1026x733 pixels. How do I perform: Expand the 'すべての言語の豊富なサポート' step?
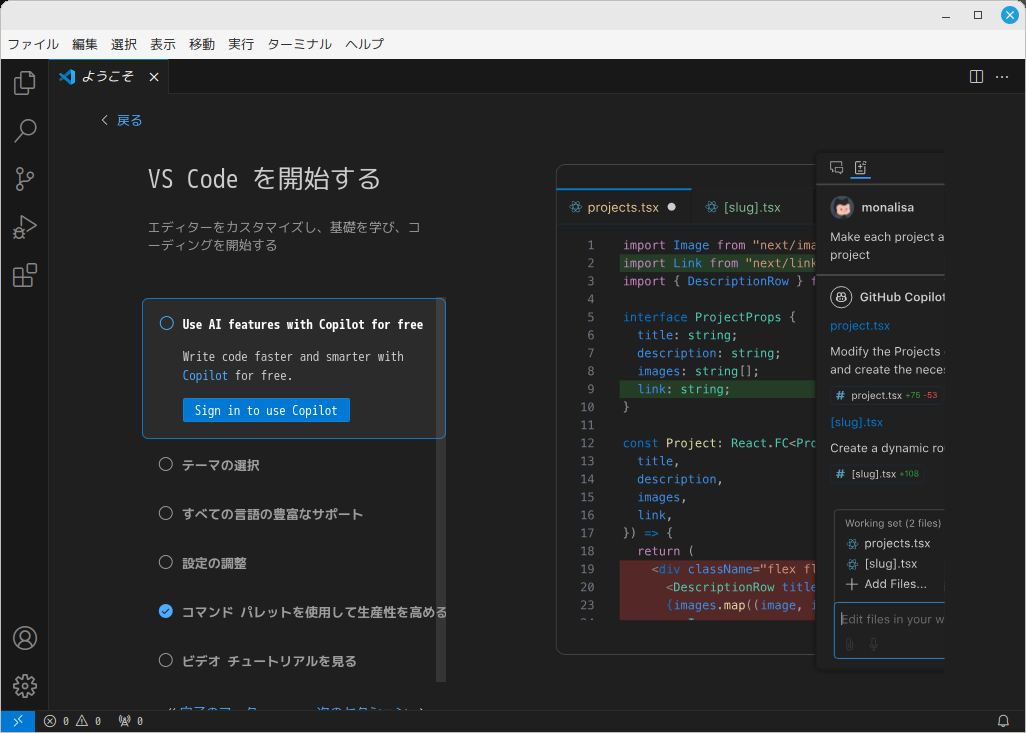[x=272, y=514]
